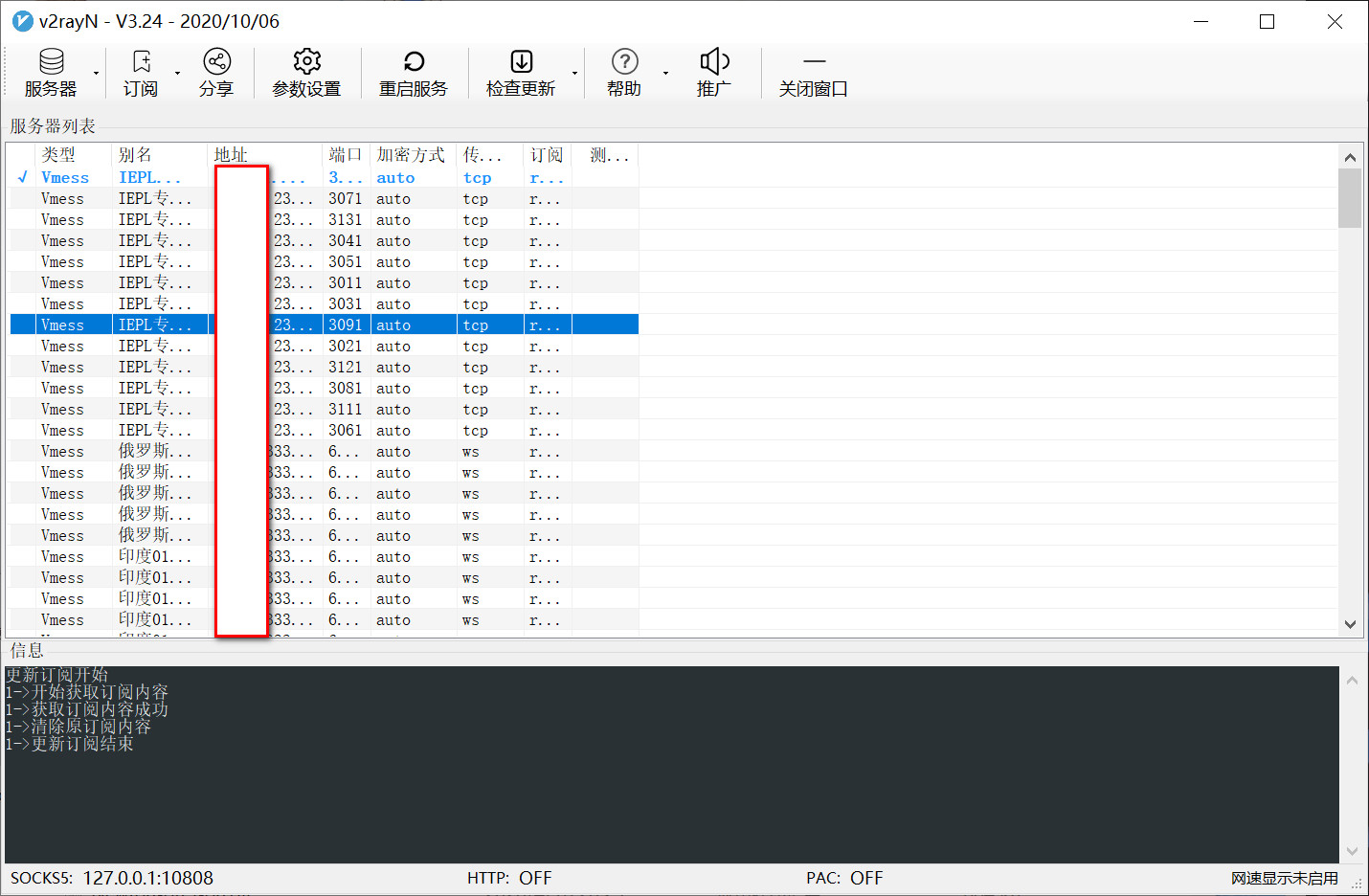This screenshot has height=896, width=1369.
Task: Click the SOCKS5 127.0.0.1:10808 status text
Action: tap(112, 878)
